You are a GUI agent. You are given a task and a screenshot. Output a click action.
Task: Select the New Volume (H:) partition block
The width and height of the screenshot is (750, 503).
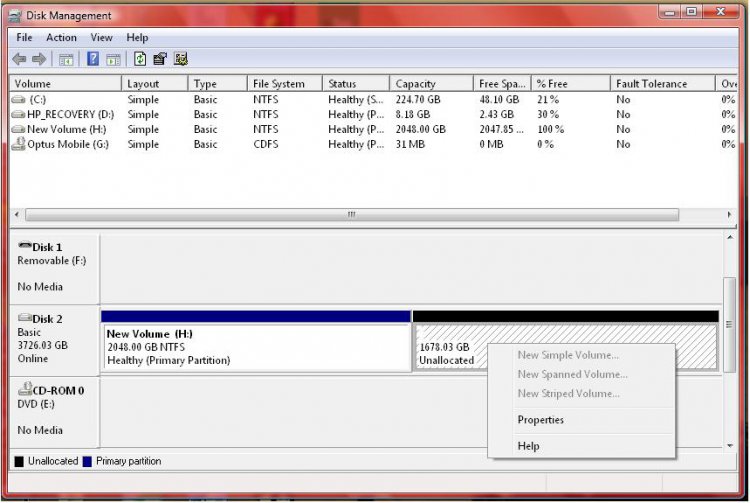pyautogui.click(x=256, y=347)
